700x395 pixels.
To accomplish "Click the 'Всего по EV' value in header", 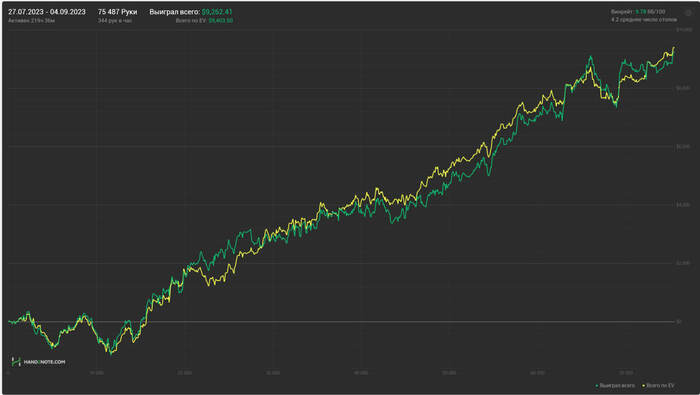I will tap(221, 21).
